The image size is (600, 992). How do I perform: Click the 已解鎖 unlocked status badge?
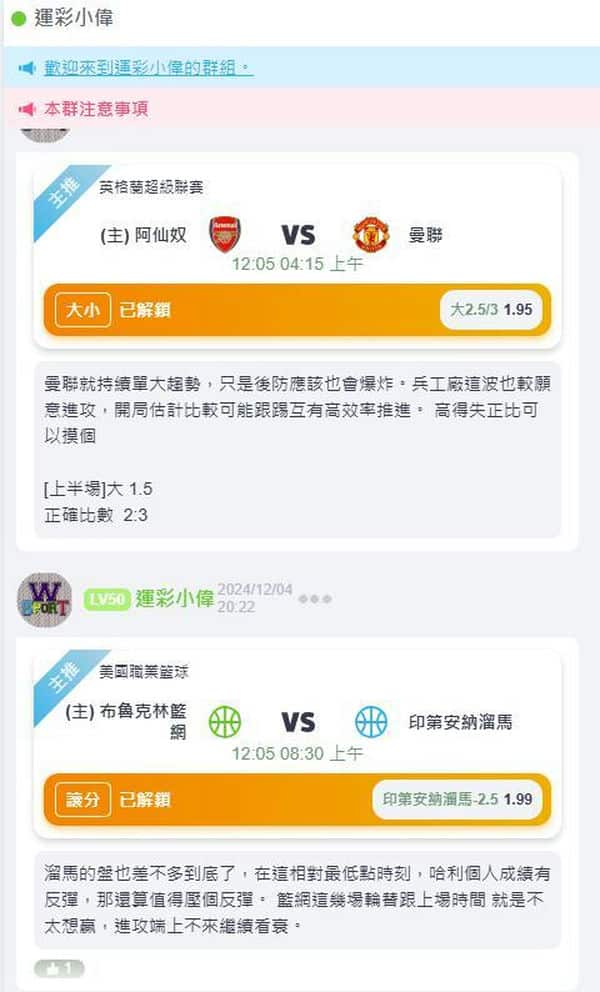point(137,311)
